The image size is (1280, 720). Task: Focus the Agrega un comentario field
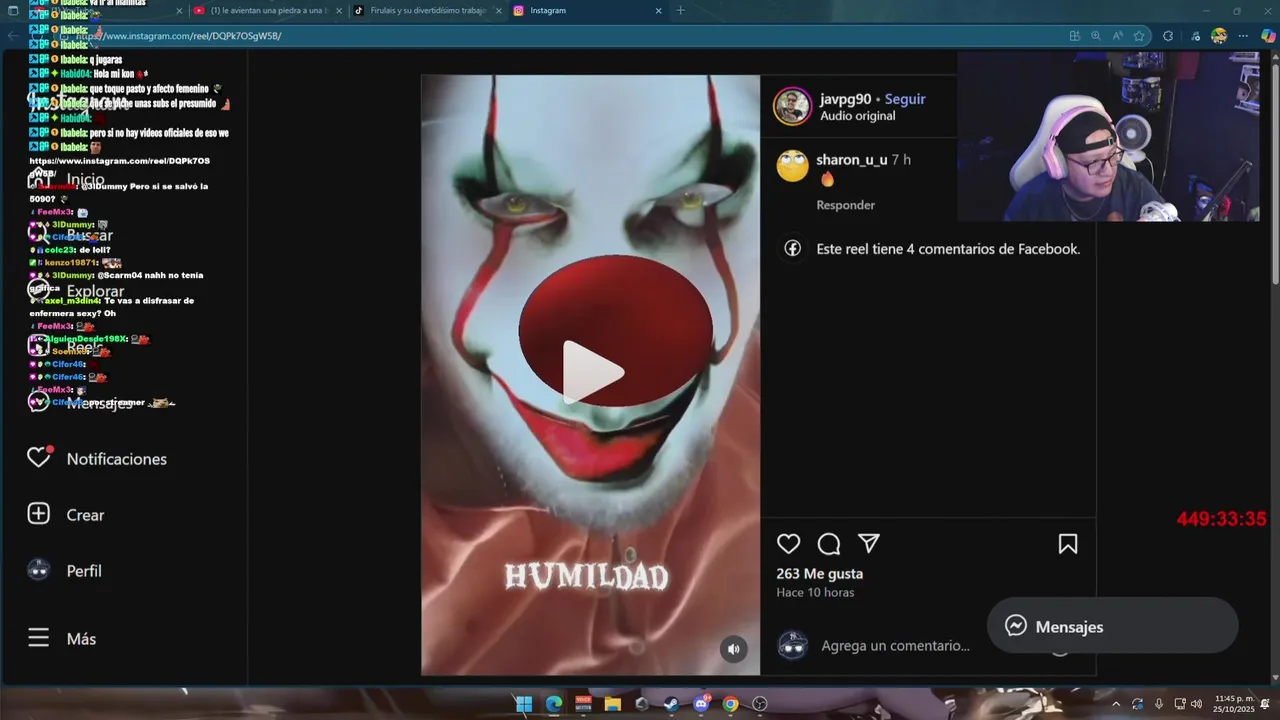895,646
